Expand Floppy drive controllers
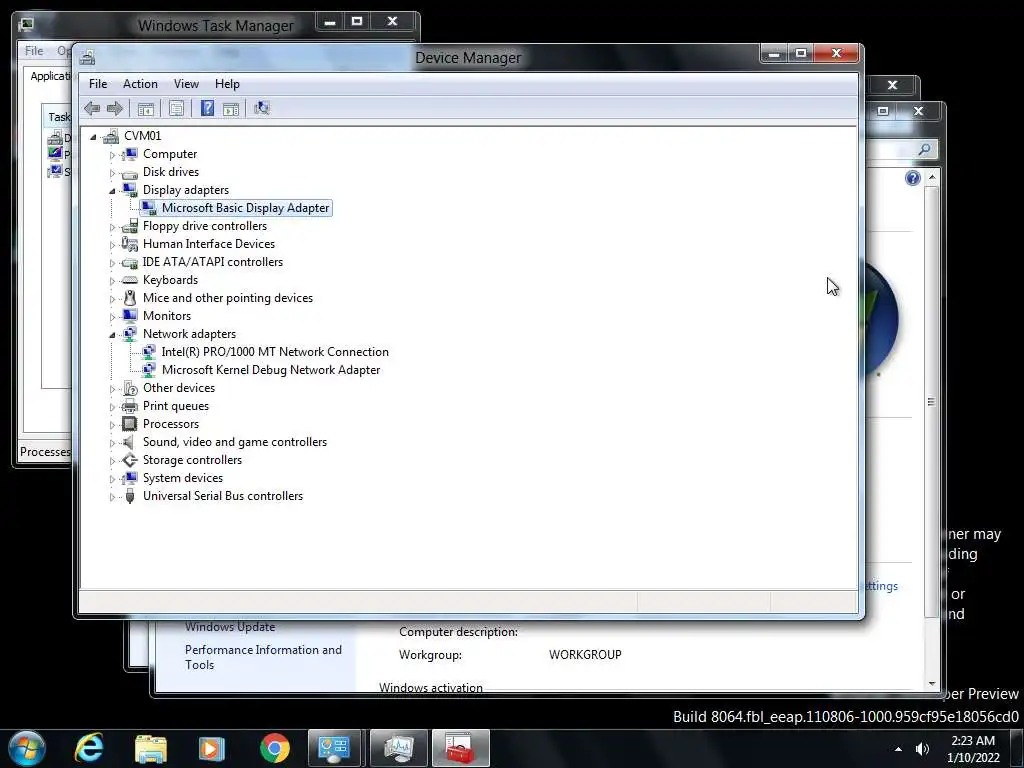Viewport: 1024px width, 768px height. (112, 227)
